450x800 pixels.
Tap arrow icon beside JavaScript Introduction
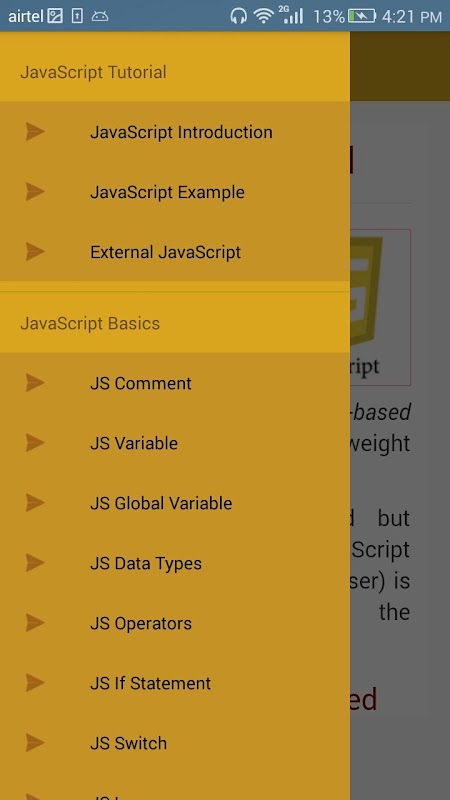coord(35,132)
